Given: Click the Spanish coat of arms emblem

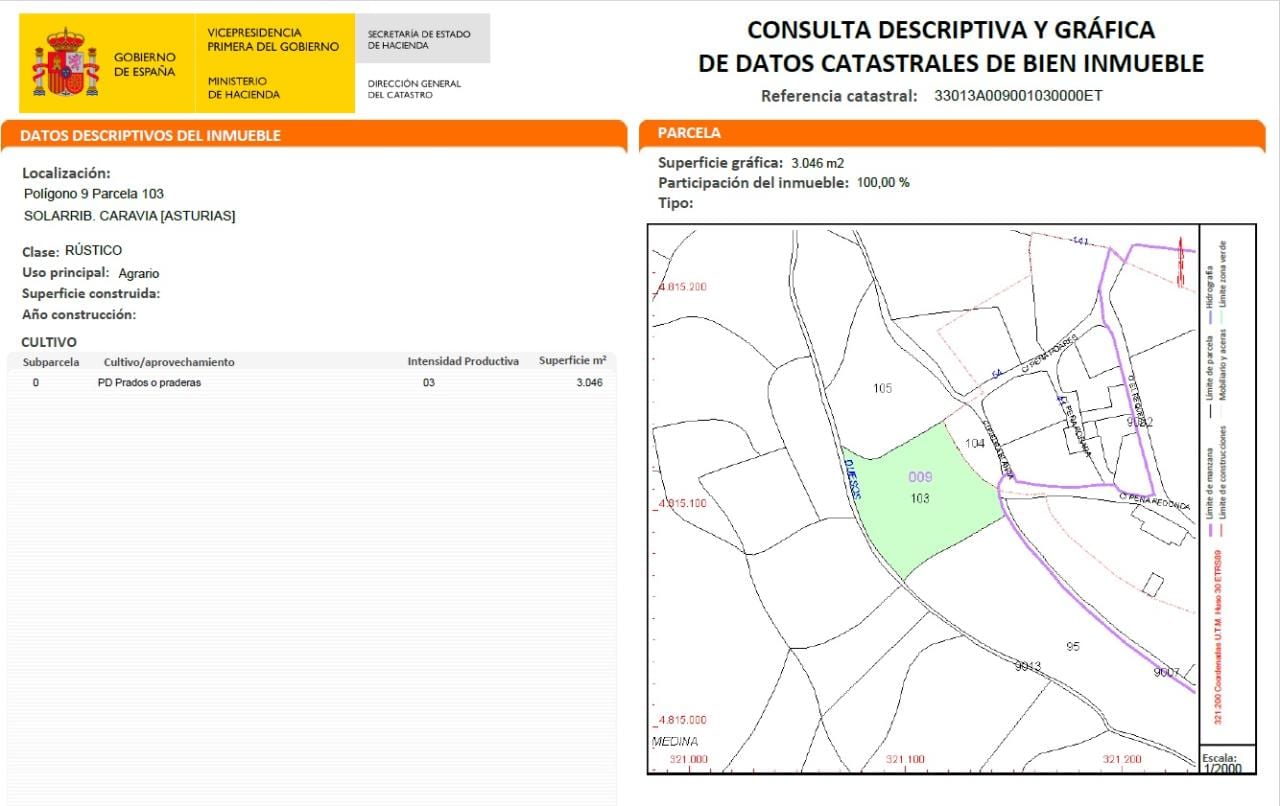Looking at the screenshot, I should pos(67,63).
